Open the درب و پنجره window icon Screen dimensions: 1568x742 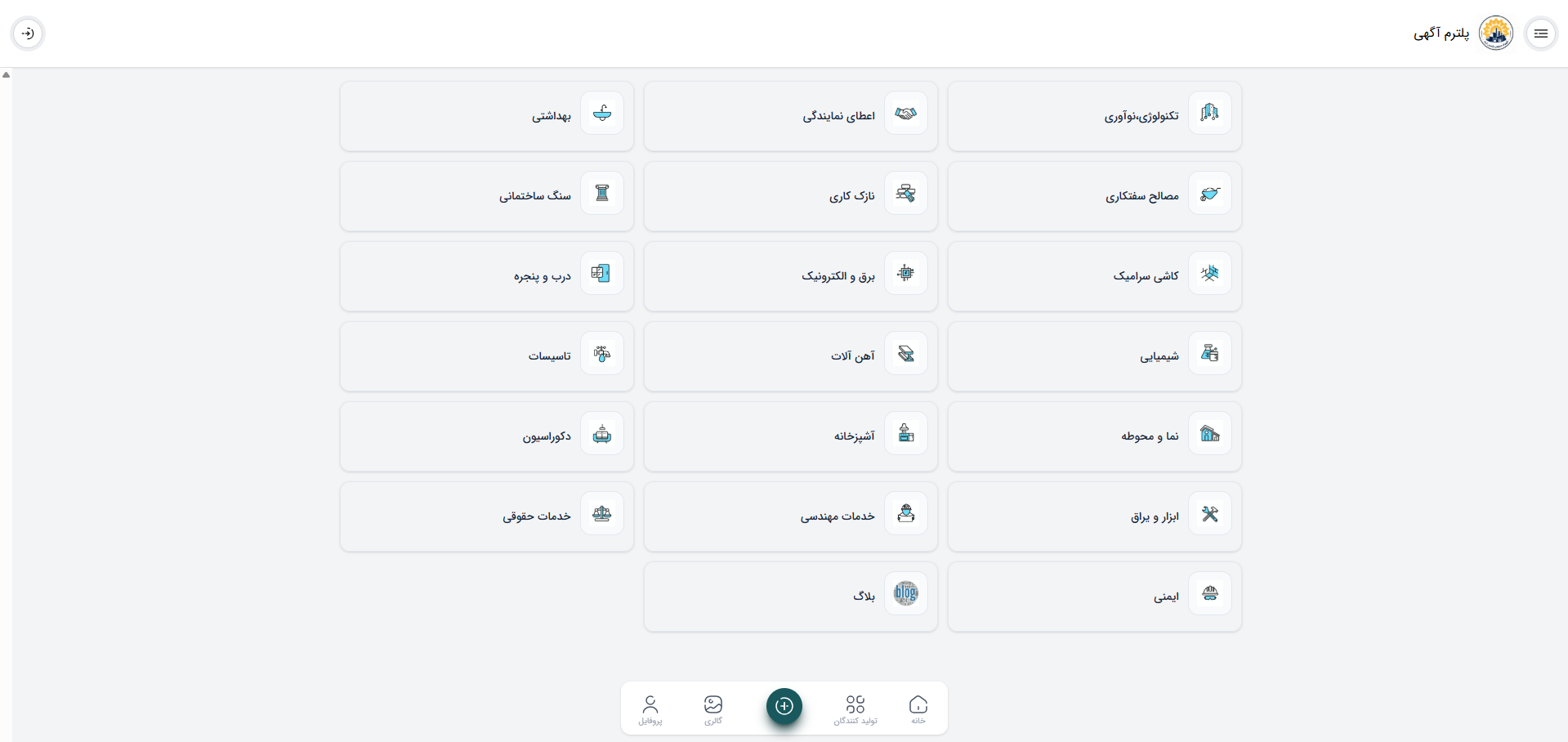tap(602, 273)
